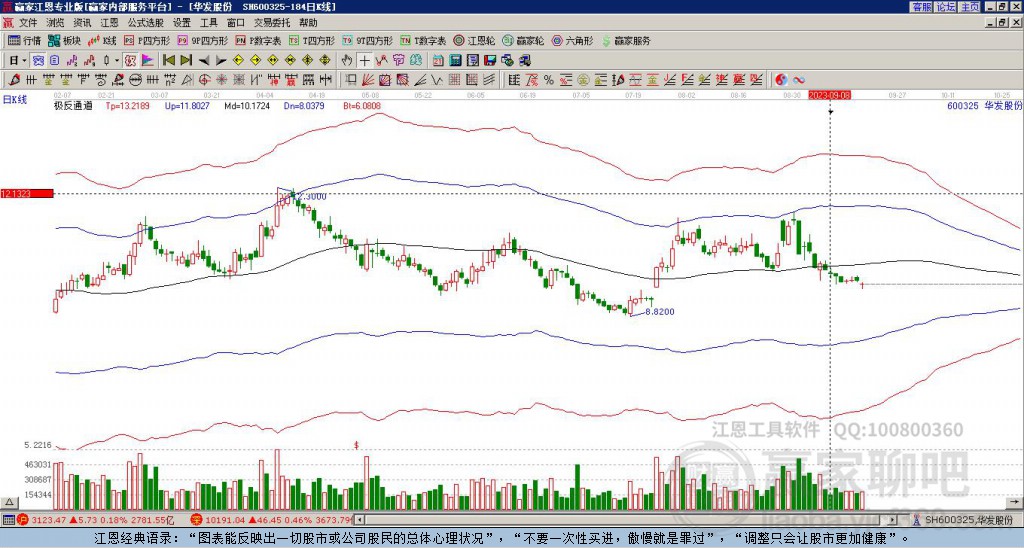Open the 公式选股 menu
1024x548 pixels.
(145, 23)
